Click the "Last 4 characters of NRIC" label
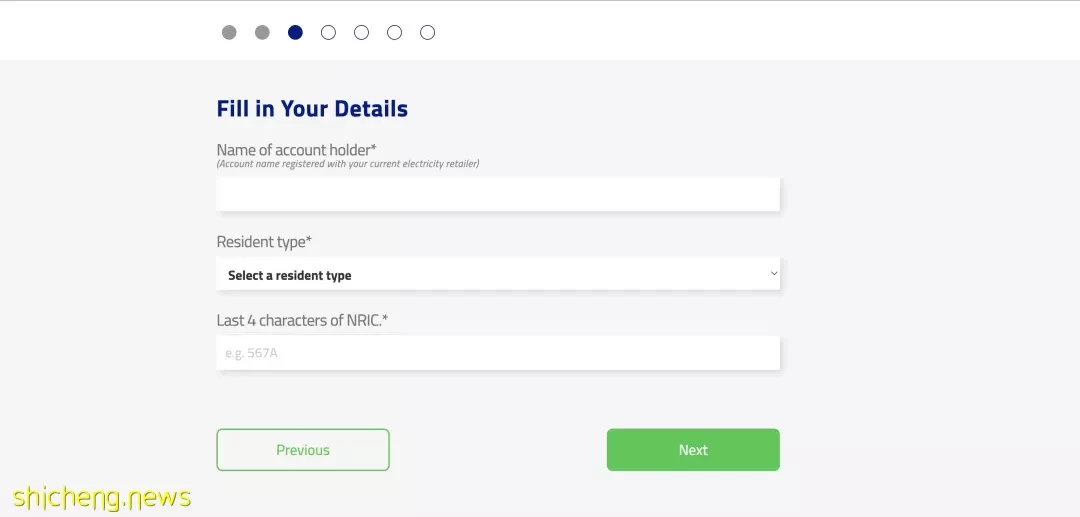 (x=302, y=320)
